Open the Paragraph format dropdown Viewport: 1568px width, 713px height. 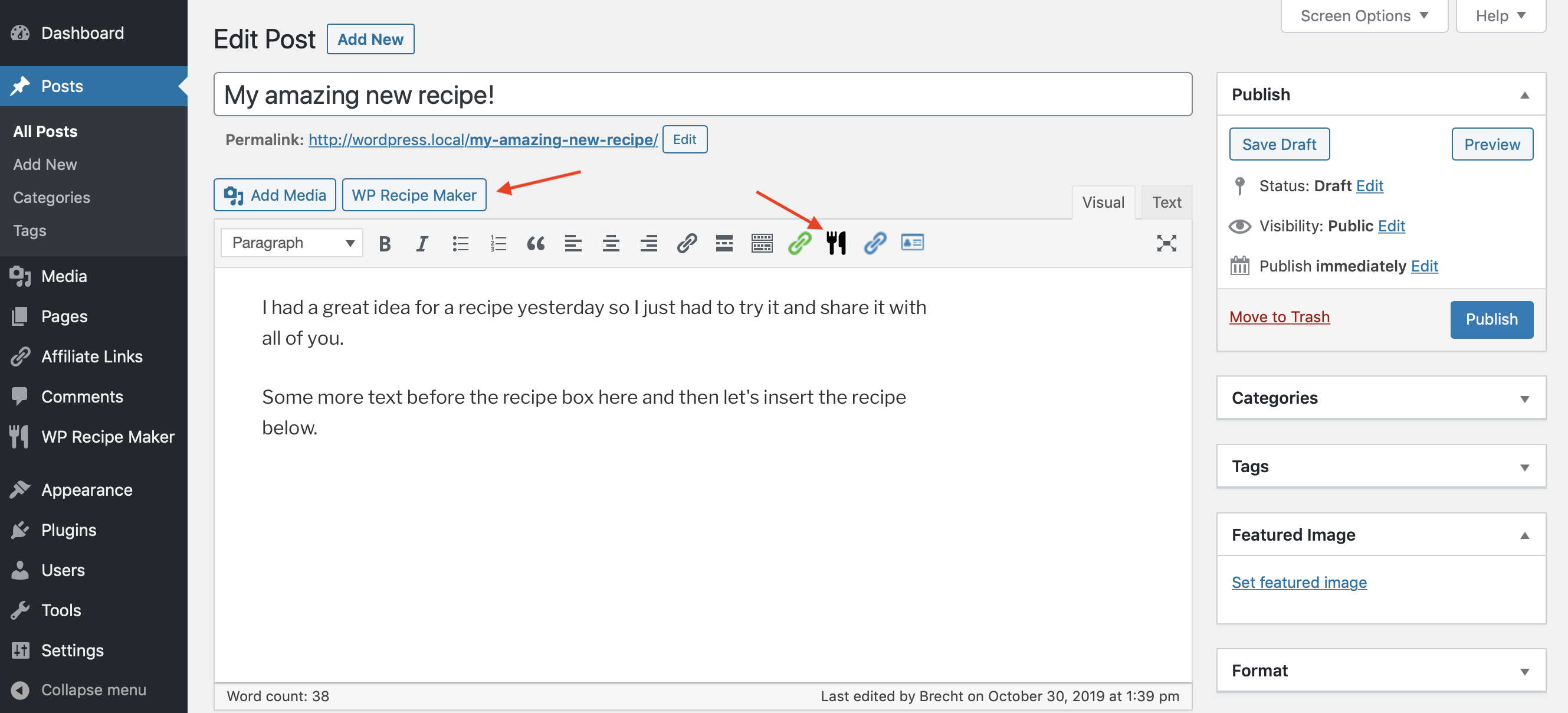tap(291, 243)
